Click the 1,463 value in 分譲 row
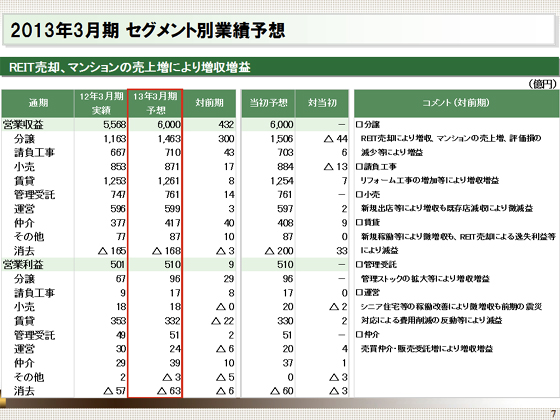This screenshot has width=560, height=420. [x=169, y=139]
